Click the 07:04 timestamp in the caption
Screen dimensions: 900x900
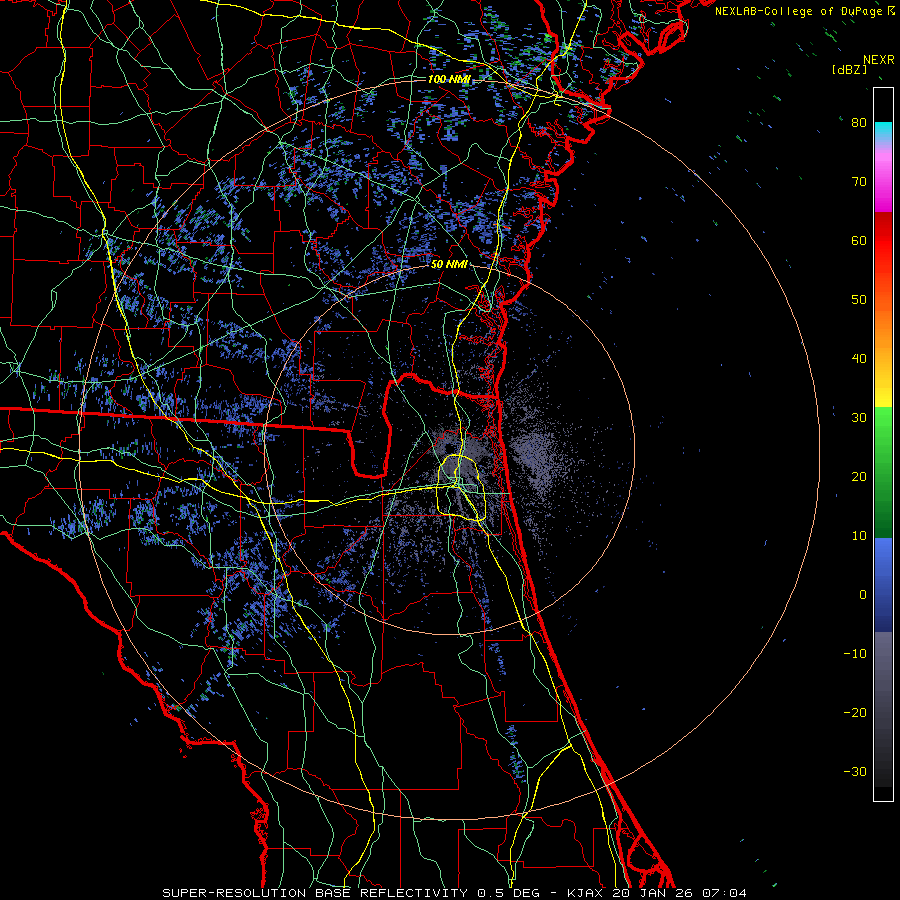click(x=726, y=893)
